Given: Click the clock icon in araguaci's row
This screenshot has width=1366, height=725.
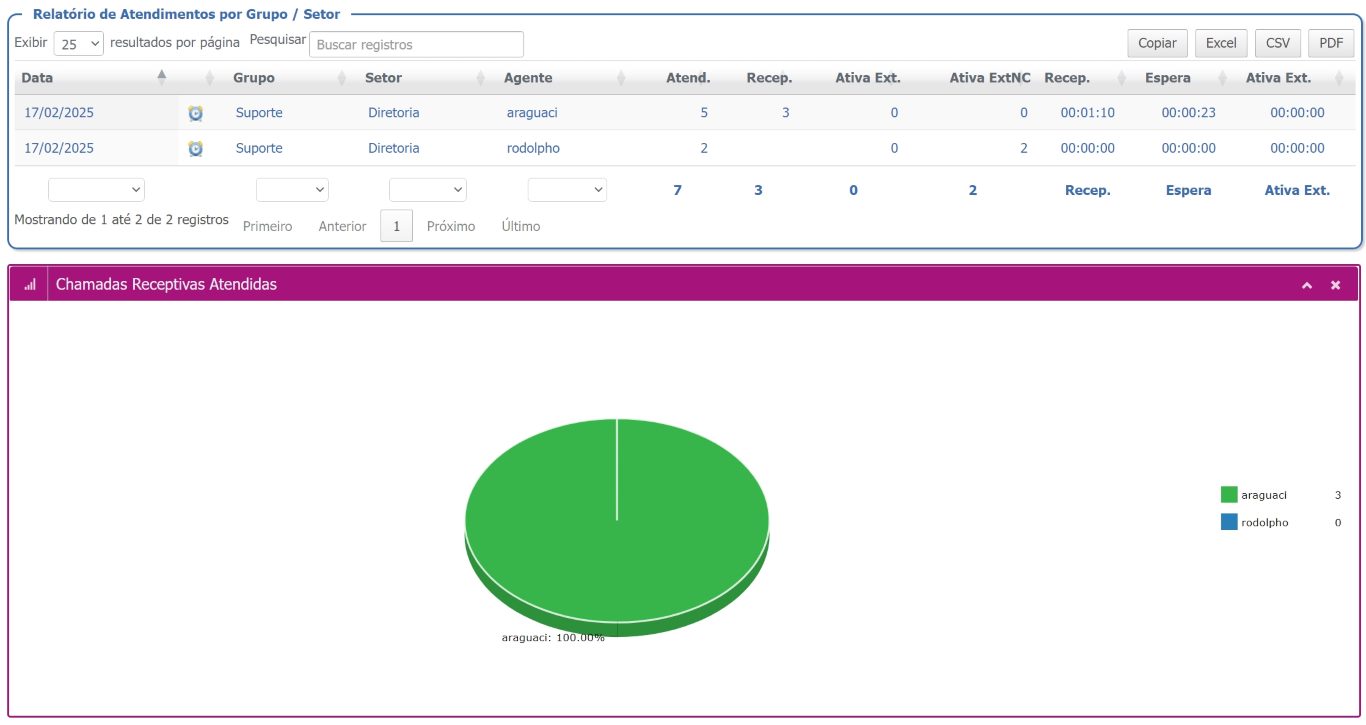Looking at the screenshot, I should point(195,113).
